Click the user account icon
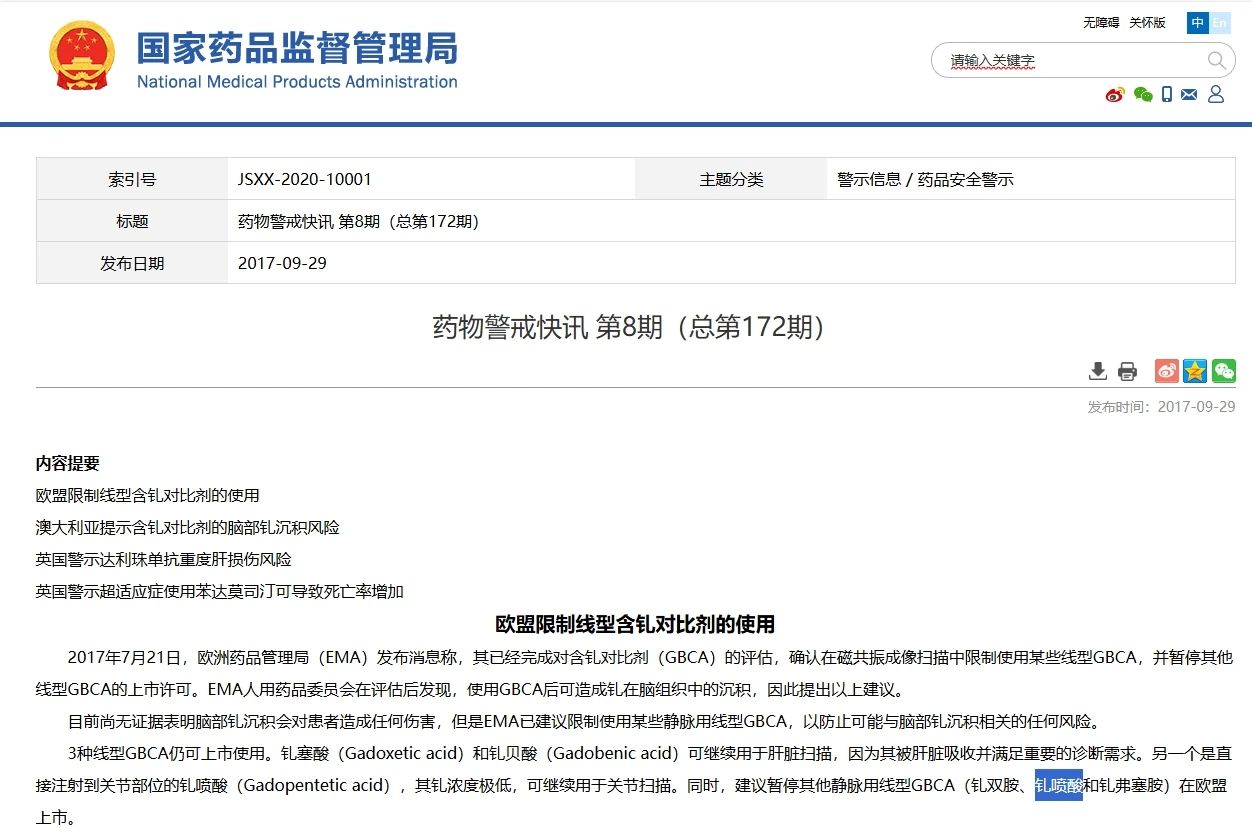This screenshot has width=1252, height=840. 1215,94
